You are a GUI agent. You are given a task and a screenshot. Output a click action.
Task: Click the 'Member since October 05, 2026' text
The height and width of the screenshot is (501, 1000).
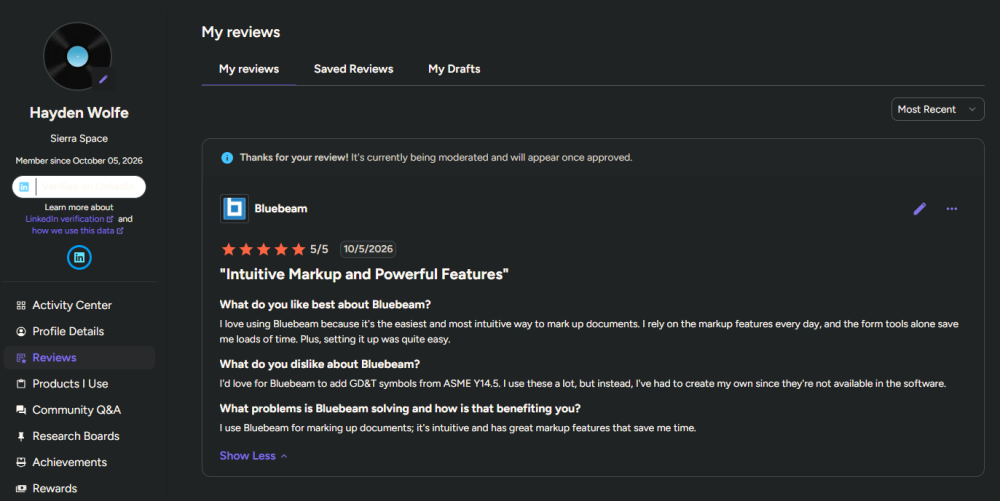[x=79, y=161]
